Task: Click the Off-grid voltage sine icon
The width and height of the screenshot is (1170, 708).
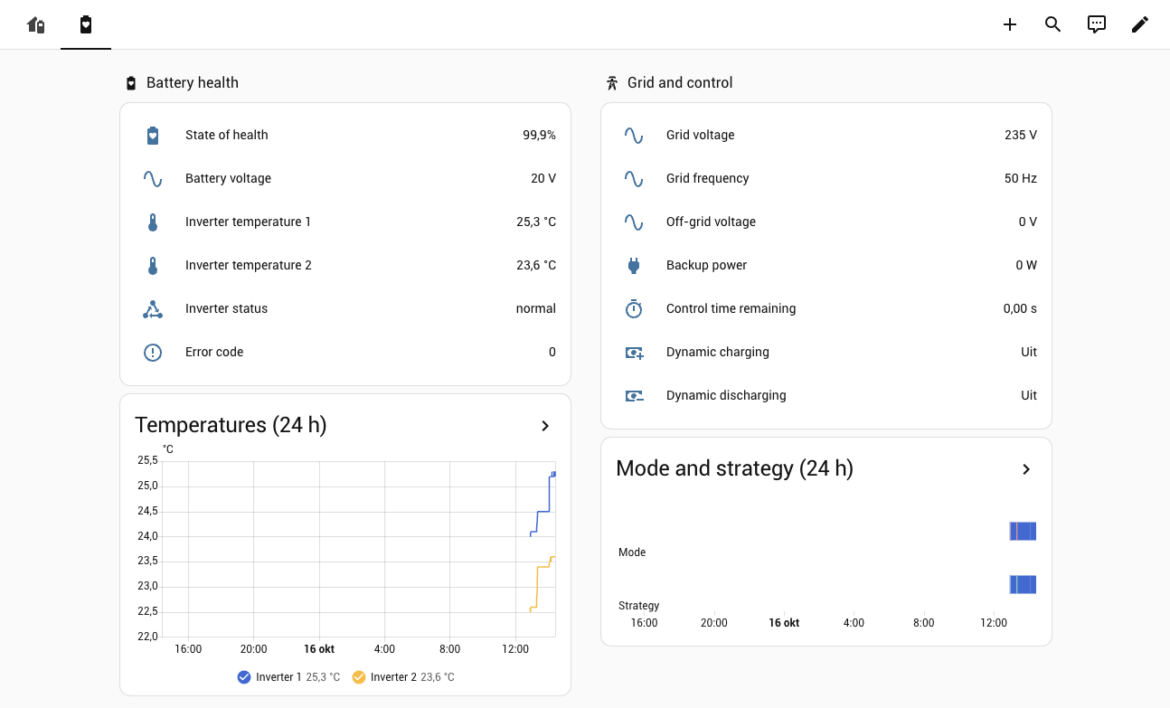Action: click(634, 222)
